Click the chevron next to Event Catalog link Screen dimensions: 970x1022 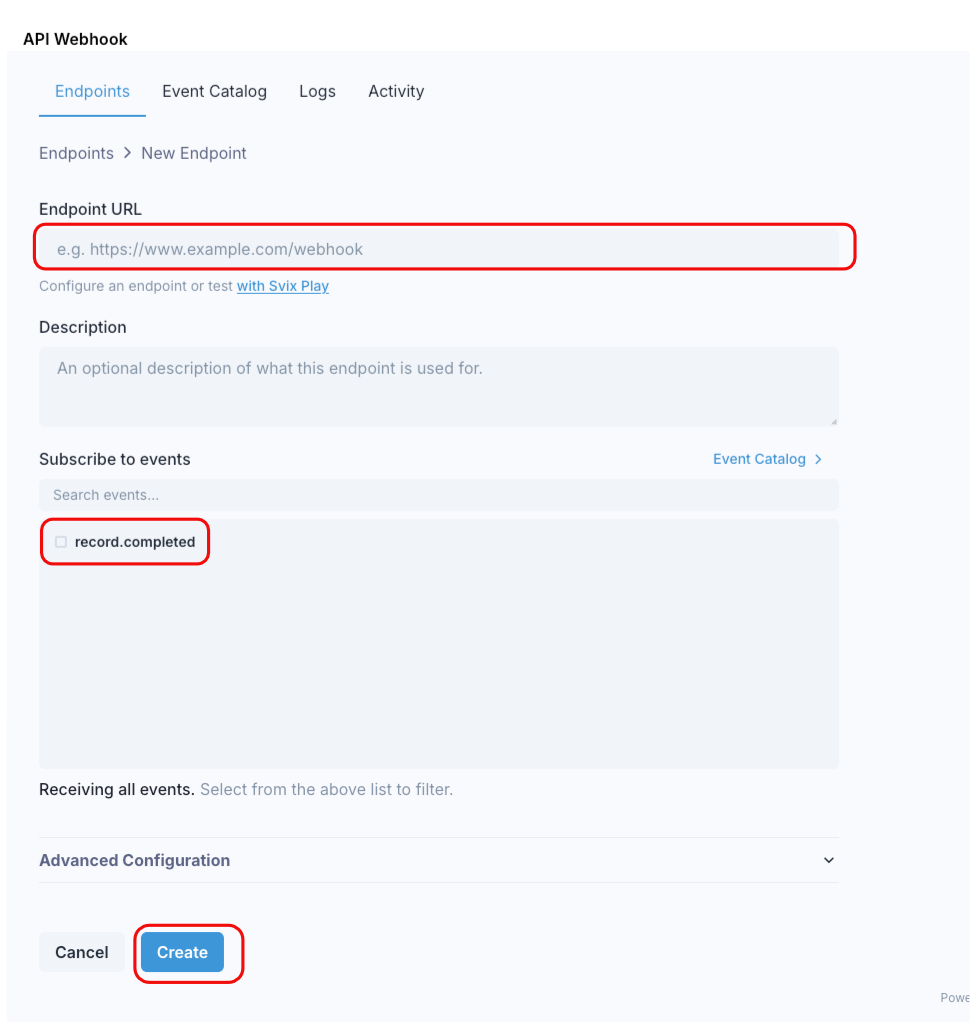click(x=818, y=459)
